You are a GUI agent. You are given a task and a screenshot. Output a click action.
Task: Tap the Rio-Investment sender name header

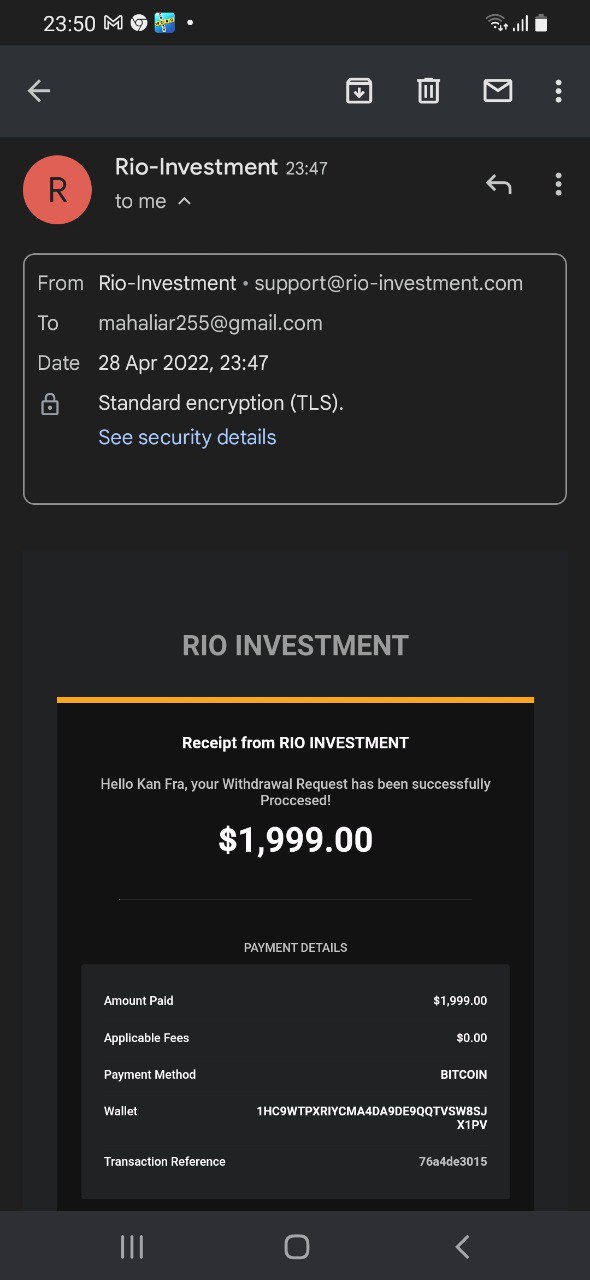tap(196, 167)
